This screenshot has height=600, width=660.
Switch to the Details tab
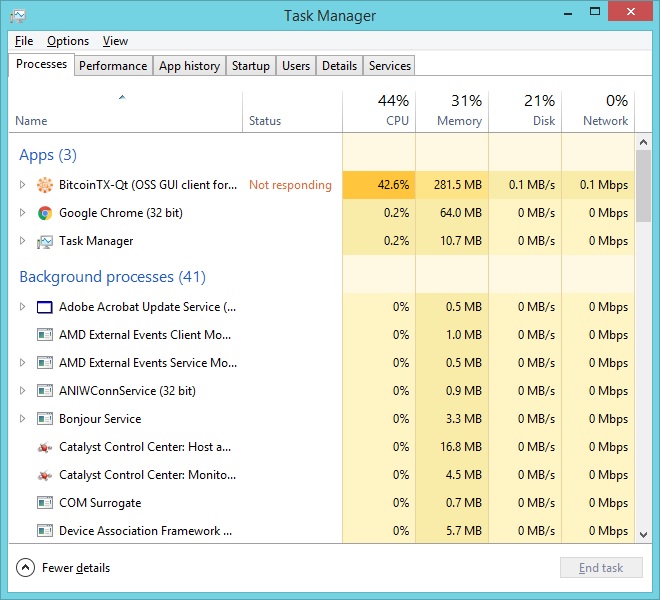[339, 66]
